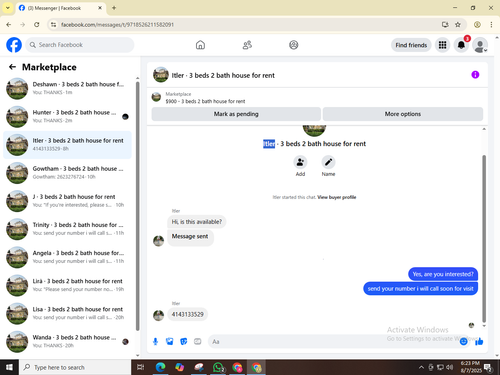Click the 'Hi, is this available?' message
The width and height of the screenshot is (500, 375).
pos(197,222)
